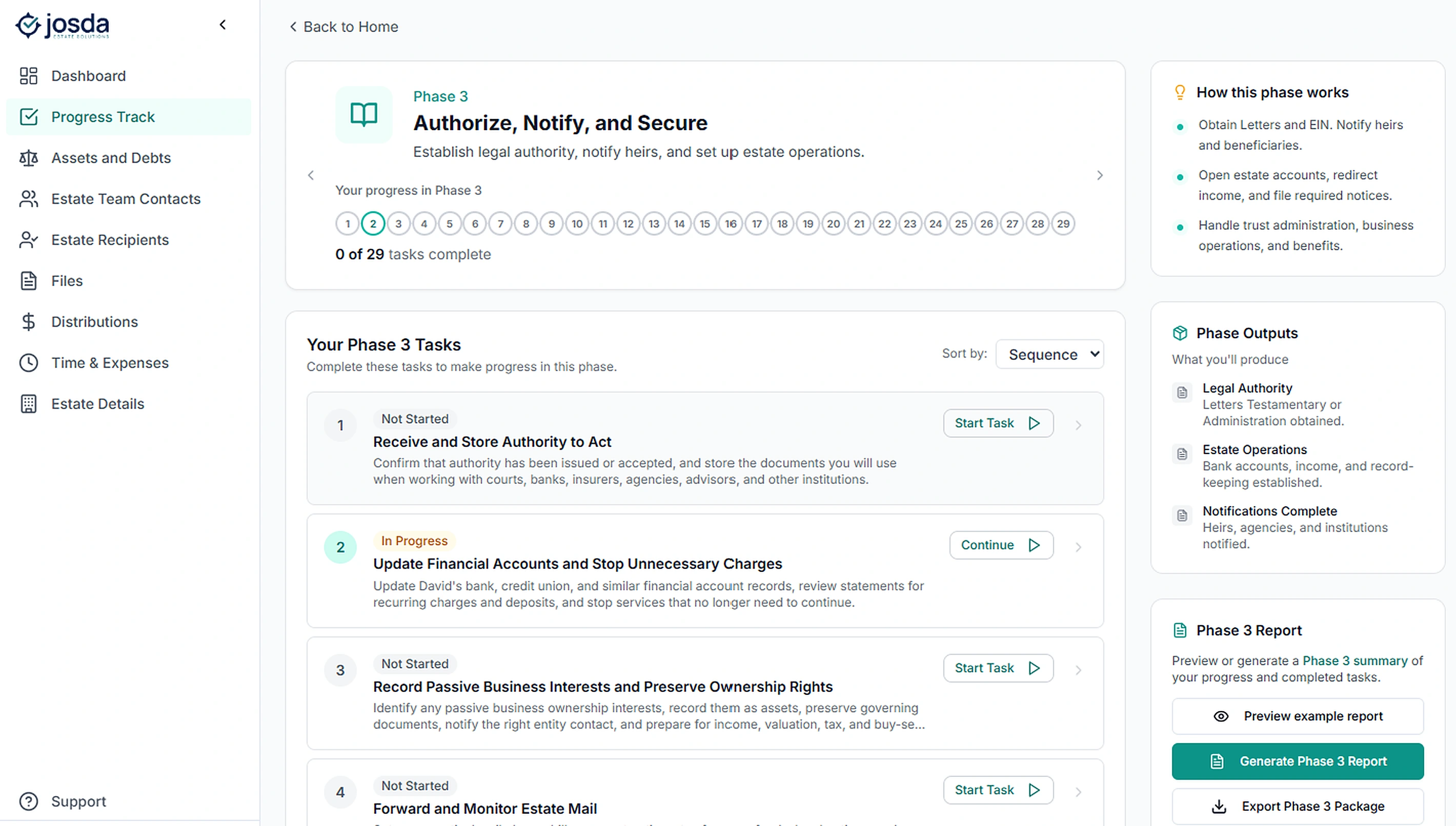Select progress step 10 circle

click(577, 223)
